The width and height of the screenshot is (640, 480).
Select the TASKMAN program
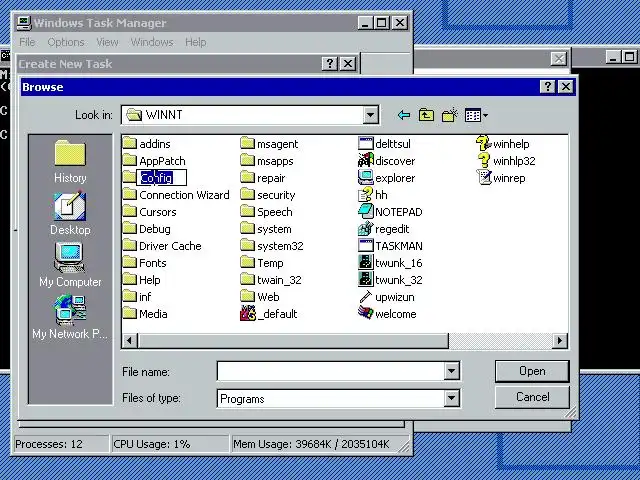(x=390, y=246)
